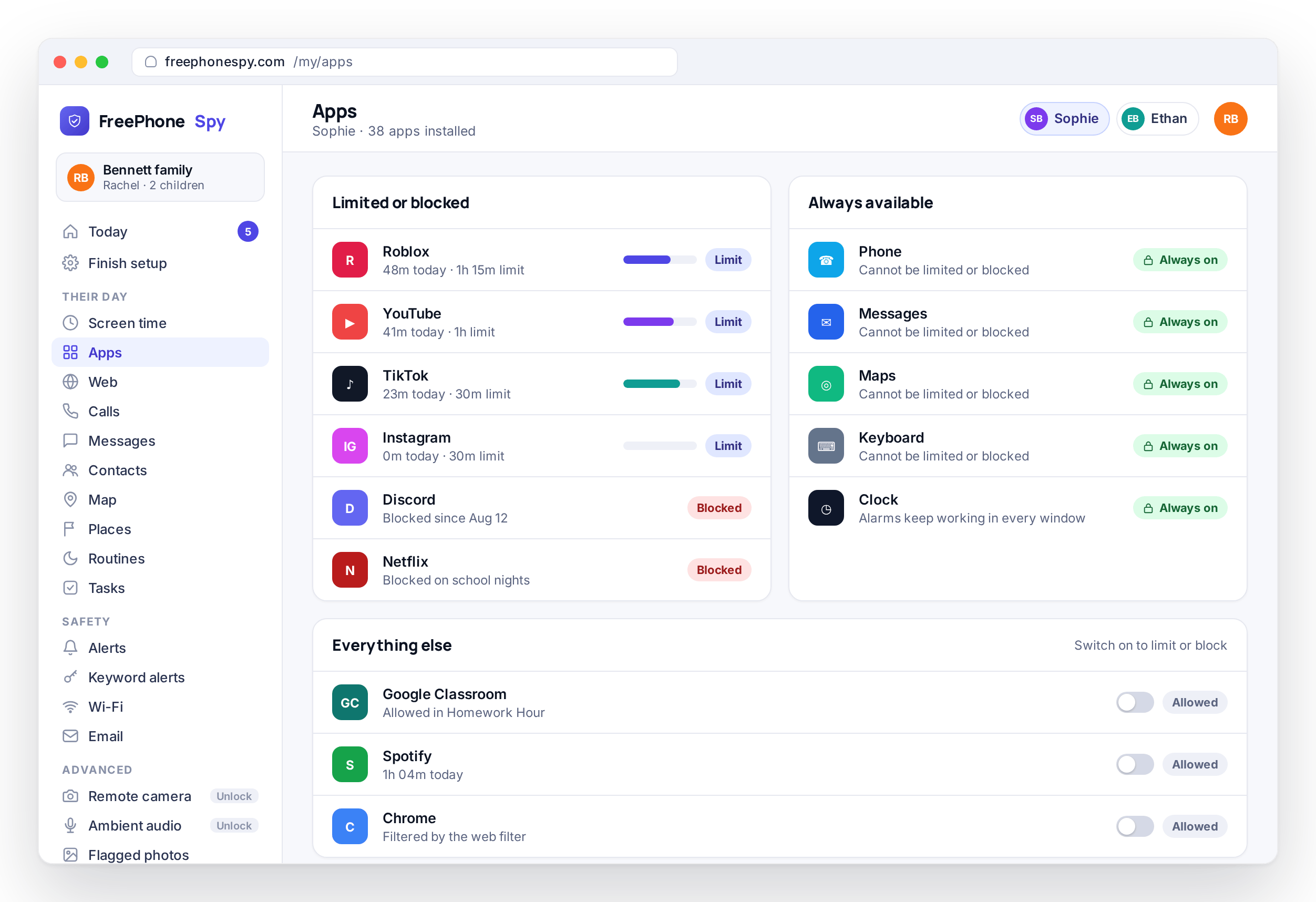Click the site info icon in address bar
The width and height of the screenshot is (1316, 902).
[151, 61]
